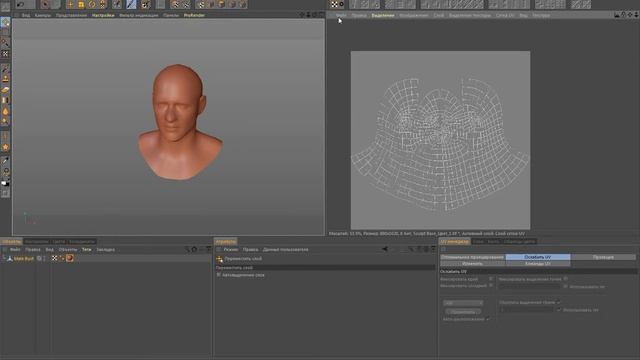Open Сетка UV menu in texture view

505,15
